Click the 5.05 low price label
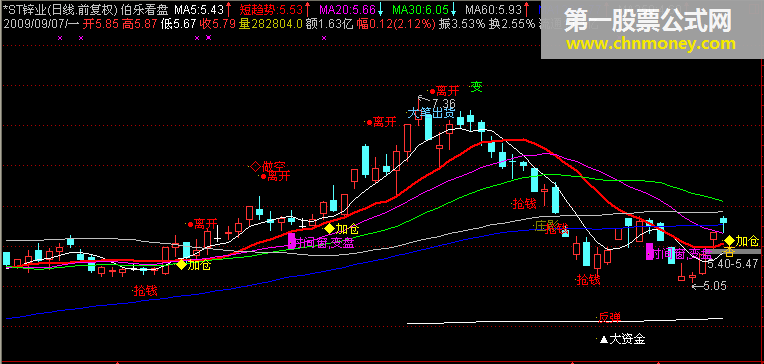Screen dimensions: 764x364 tap(715, 286)
